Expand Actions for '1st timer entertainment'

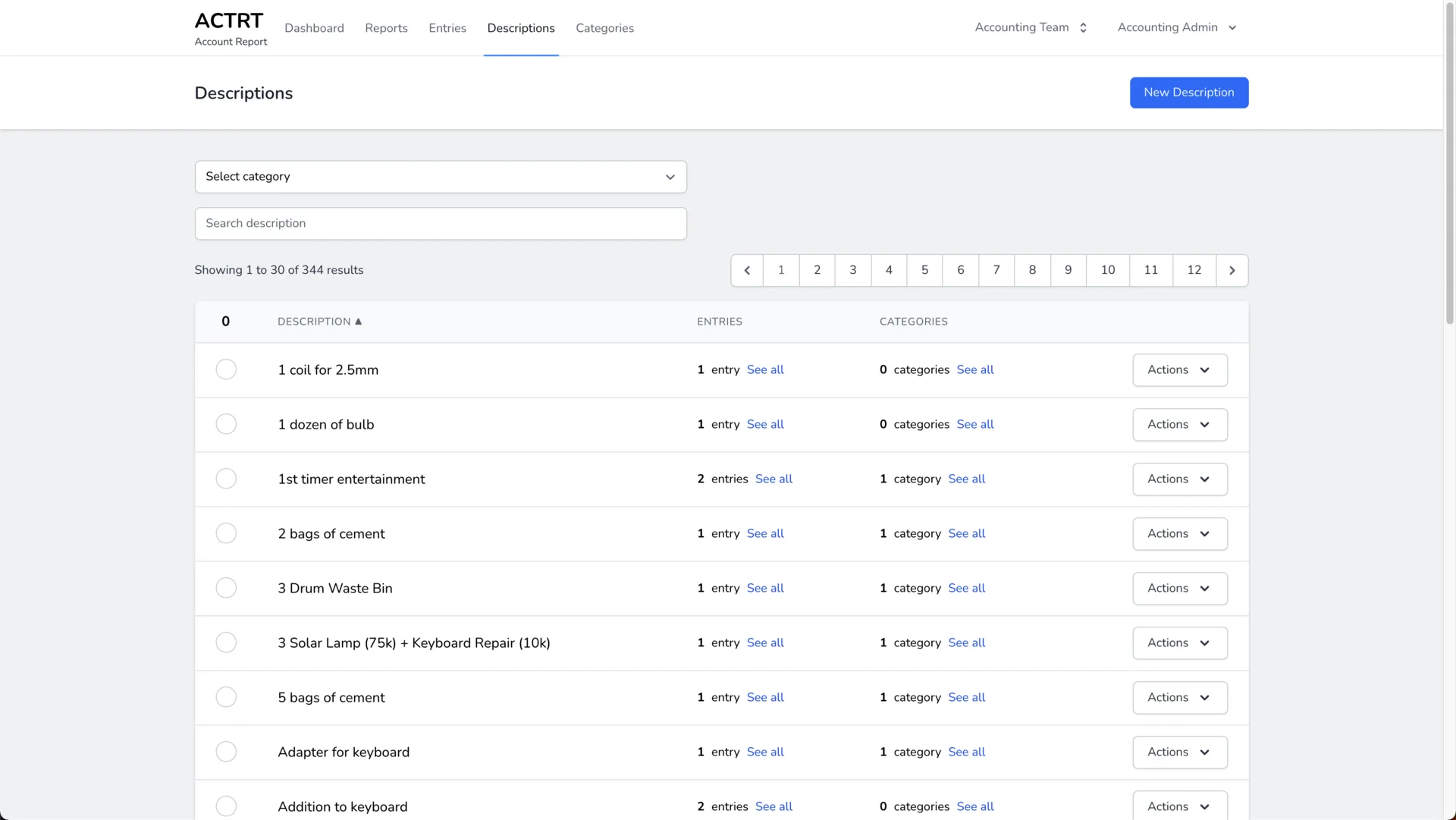(1180, 479)
